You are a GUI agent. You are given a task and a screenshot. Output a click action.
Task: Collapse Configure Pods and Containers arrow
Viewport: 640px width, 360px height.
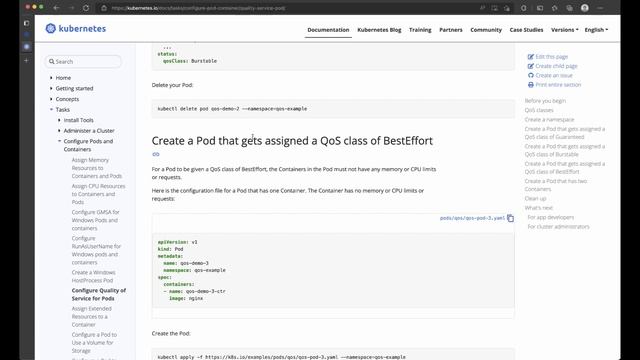click(59, 141)
